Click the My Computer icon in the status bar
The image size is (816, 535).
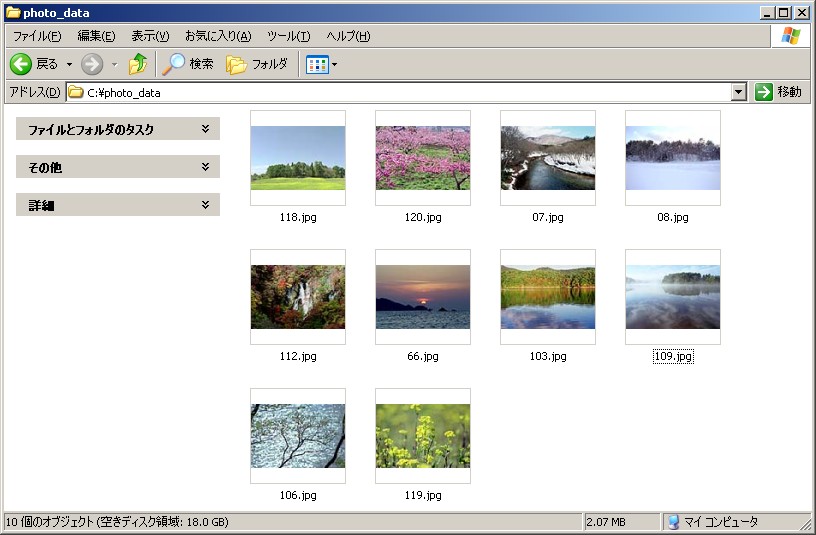673,521
